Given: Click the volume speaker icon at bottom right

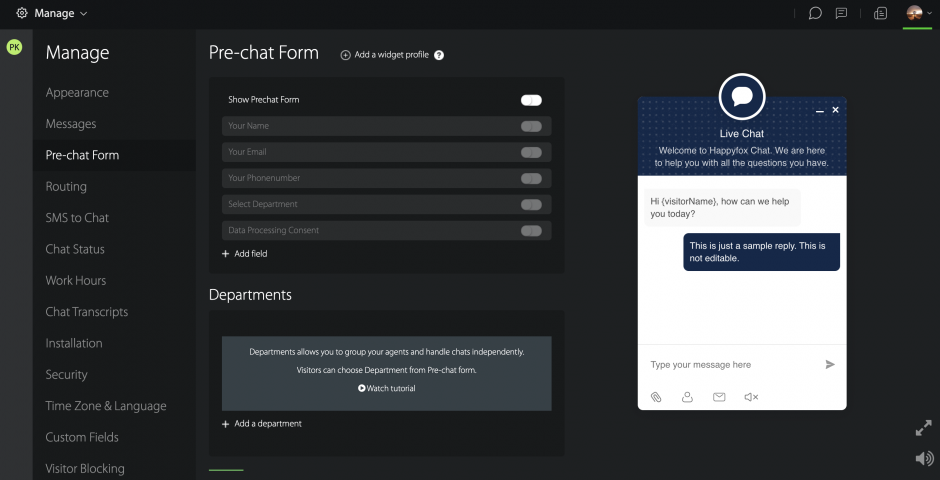Looking at the screenshot, I should pyautogui.click(x=923, y=458).
